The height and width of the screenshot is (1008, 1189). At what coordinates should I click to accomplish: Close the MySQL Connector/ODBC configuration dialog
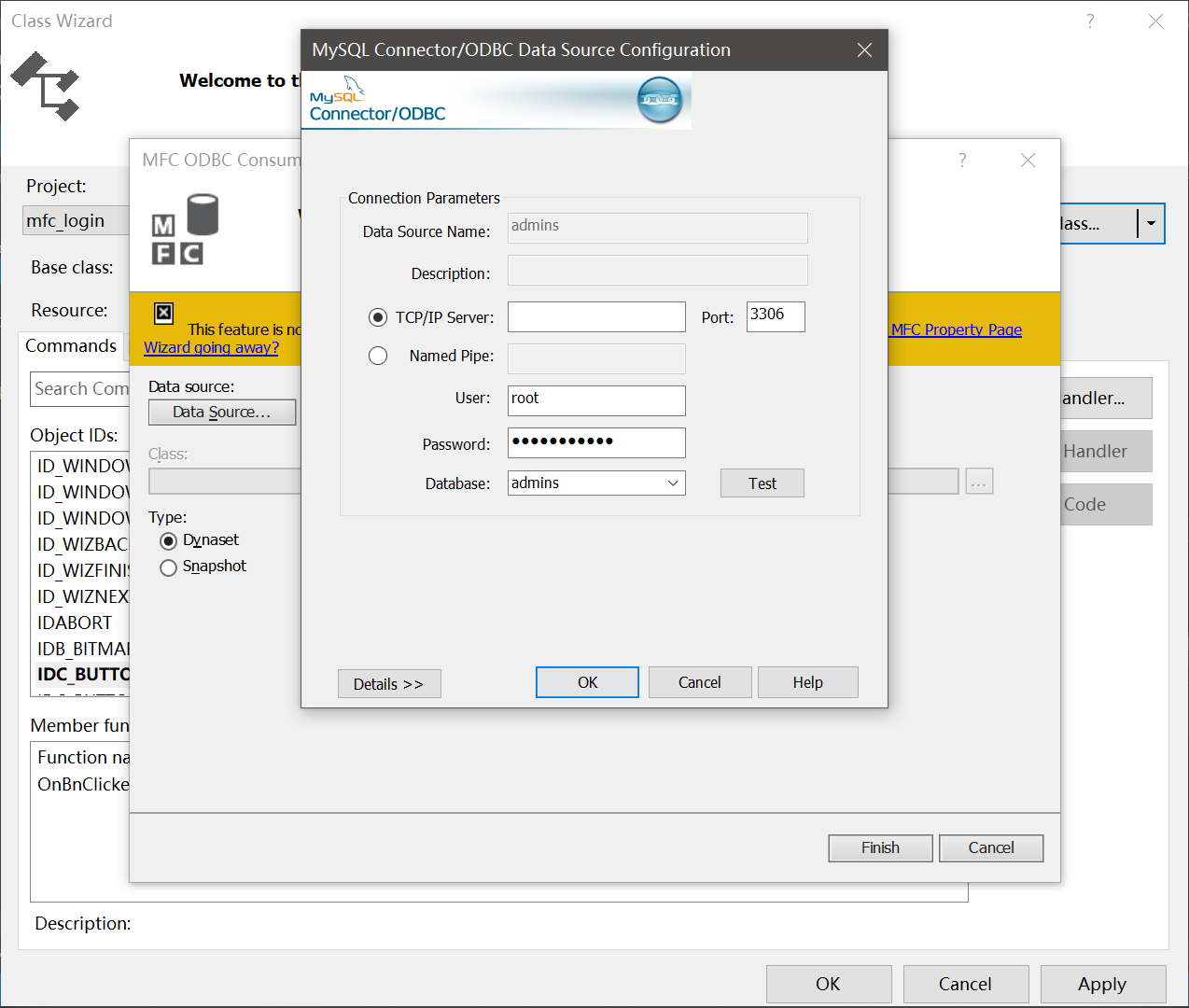pos(864,49)
